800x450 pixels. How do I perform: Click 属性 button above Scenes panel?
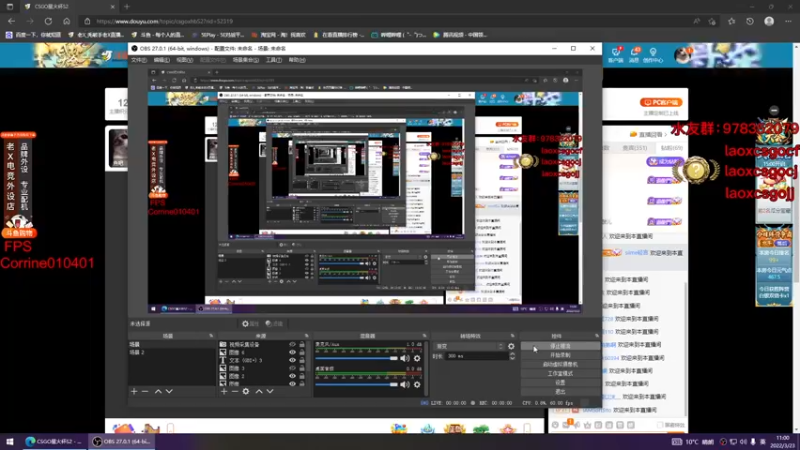(251, 323)
